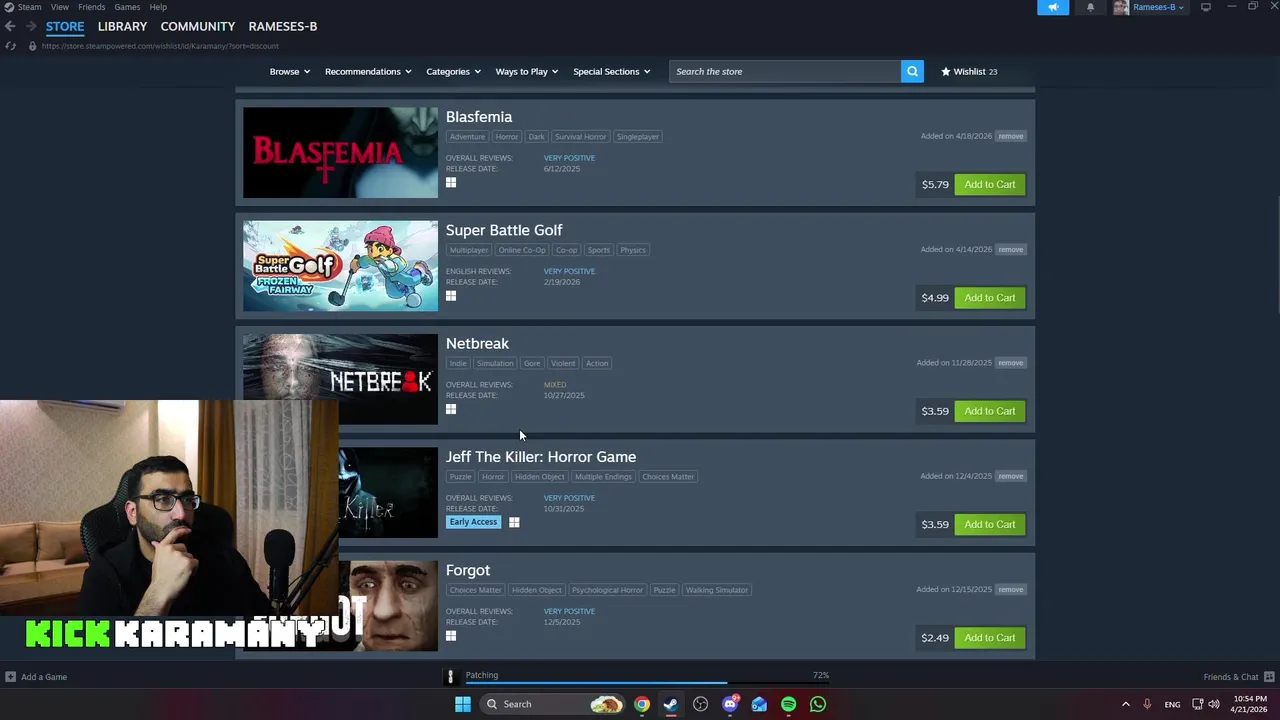Open the notifications bell
Image resolution: width=1280 pixels, height=720 pixels.
pos(1090,7)
